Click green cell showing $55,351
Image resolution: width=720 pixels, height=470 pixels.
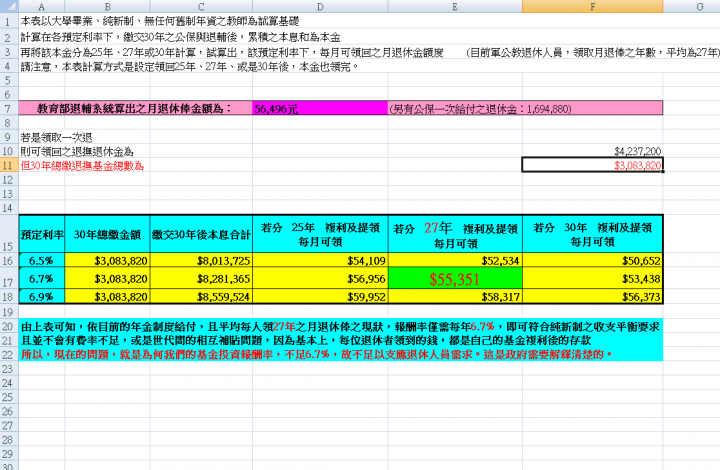tap(455, 279)
